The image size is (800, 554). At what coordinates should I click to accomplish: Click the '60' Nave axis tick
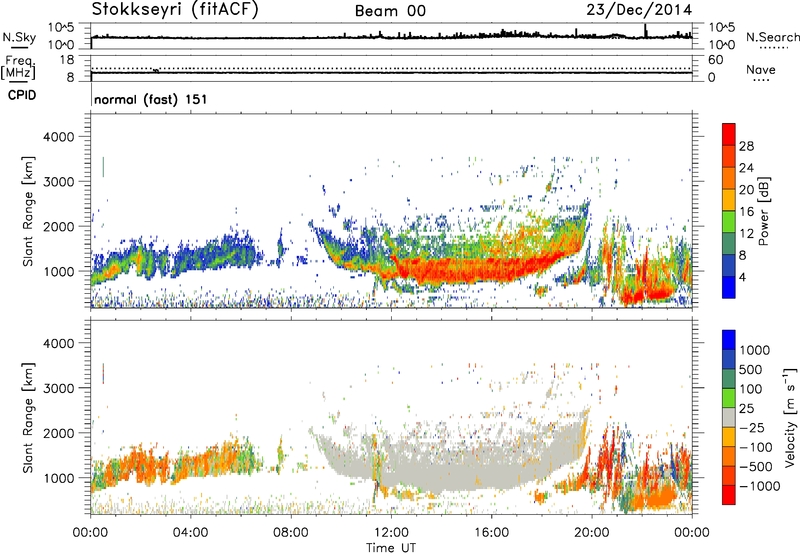[x=715, y=60]
